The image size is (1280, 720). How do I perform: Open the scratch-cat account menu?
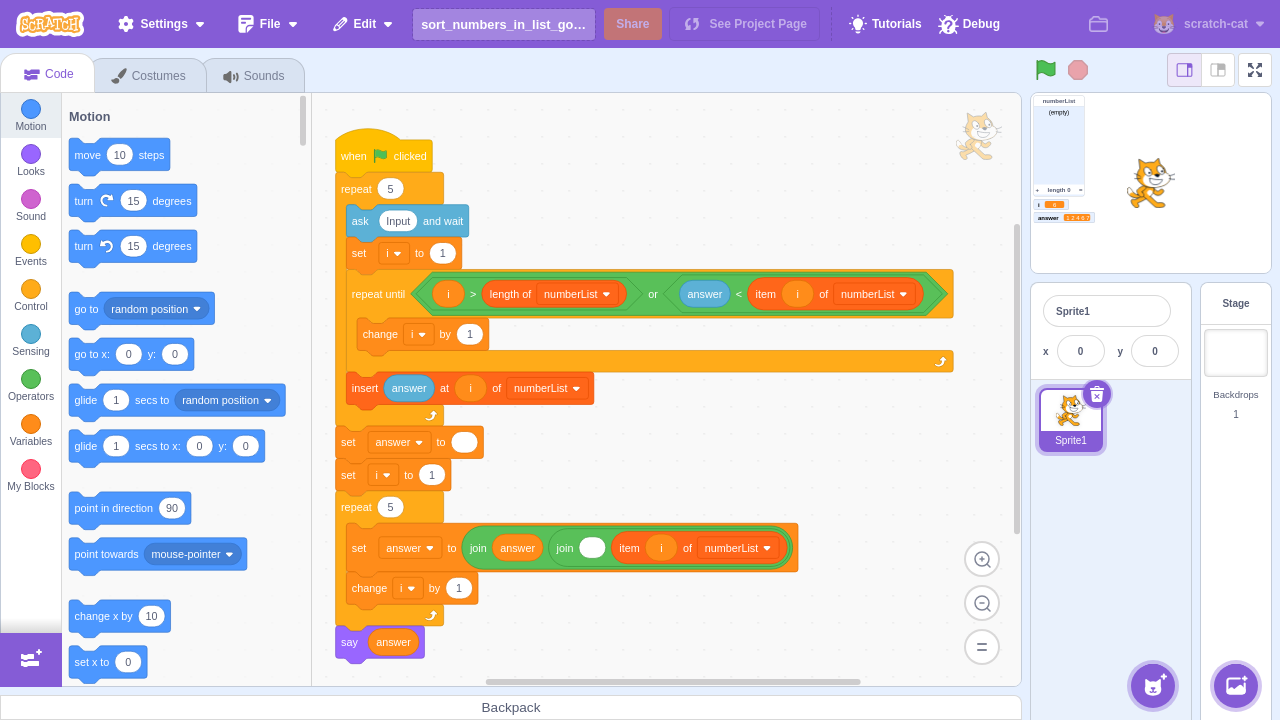(x=1209, y=24)
